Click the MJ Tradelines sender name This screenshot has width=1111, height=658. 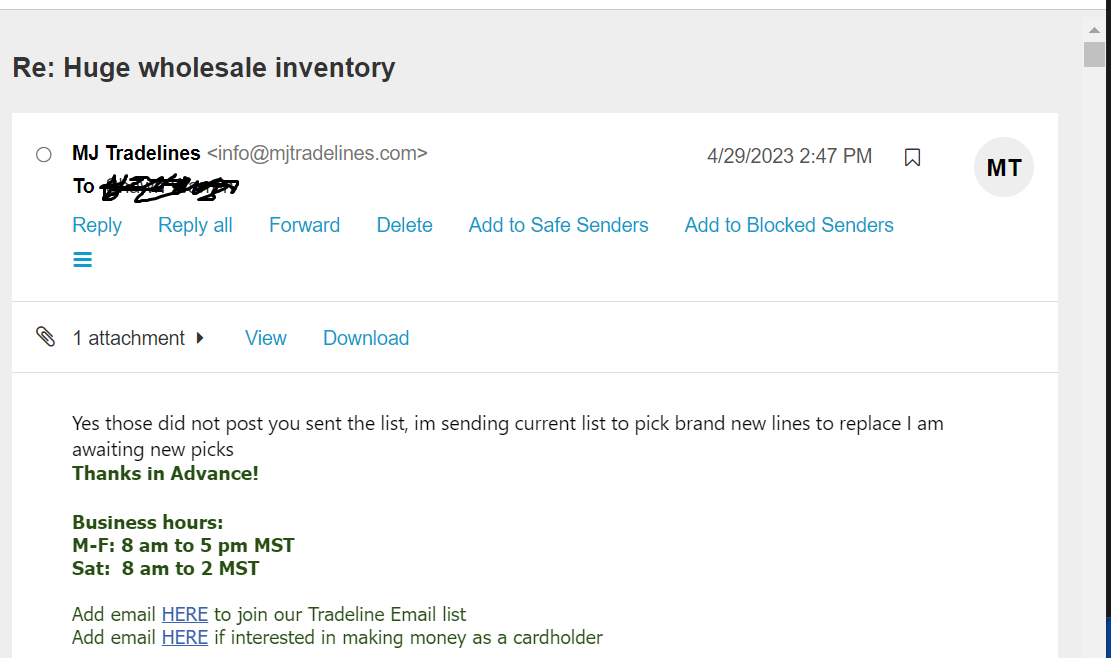[136, 153]
